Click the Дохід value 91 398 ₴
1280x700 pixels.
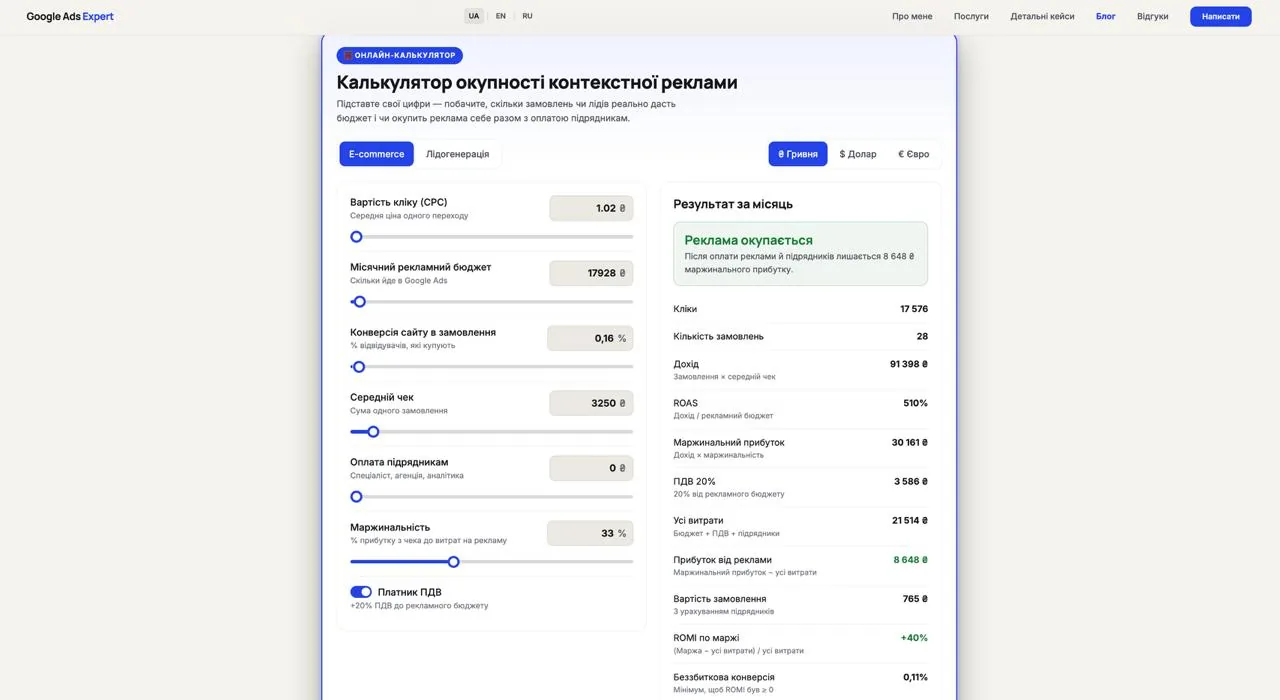click(x=909, y=364)
